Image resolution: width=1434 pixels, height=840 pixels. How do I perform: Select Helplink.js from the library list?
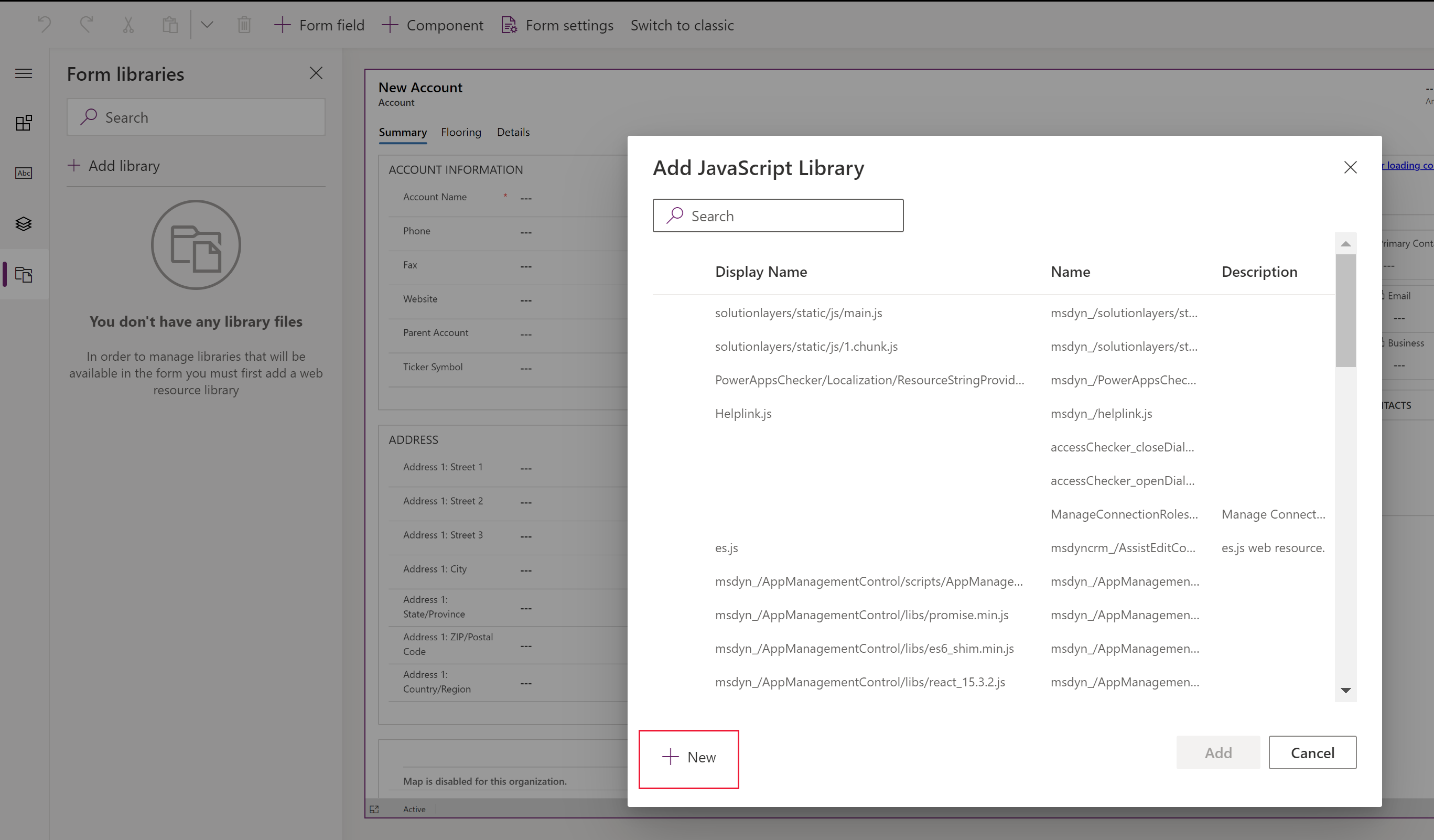click(744, 412)
